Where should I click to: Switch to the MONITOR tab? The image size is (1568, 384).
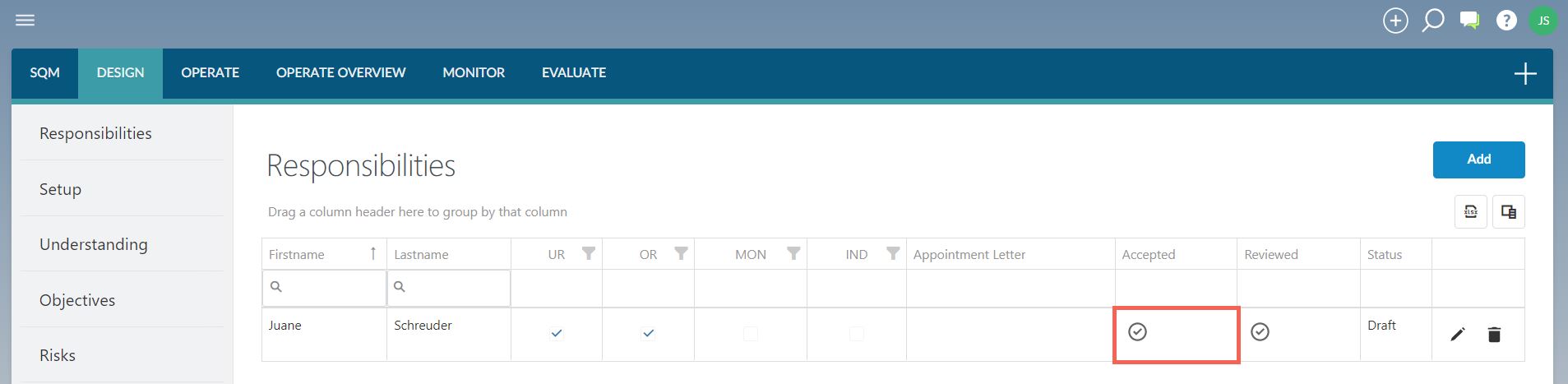pyautogui.click(x=474, y=72)
